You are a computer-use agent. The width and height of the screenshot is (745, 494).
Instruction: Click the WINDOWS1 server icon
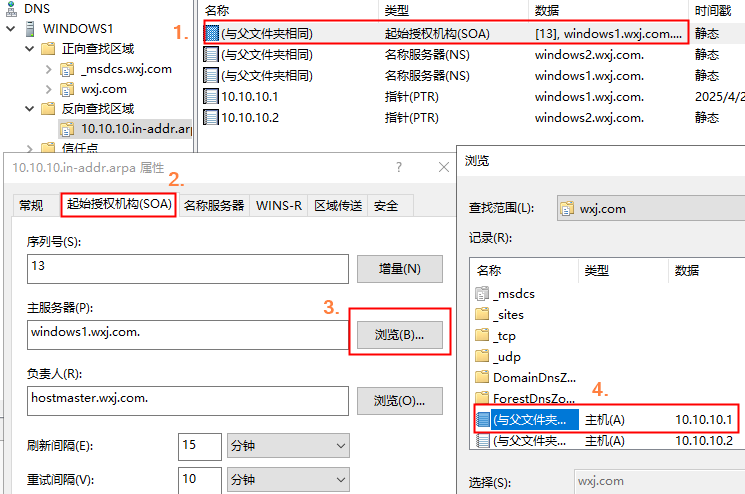tap(30, 28)
